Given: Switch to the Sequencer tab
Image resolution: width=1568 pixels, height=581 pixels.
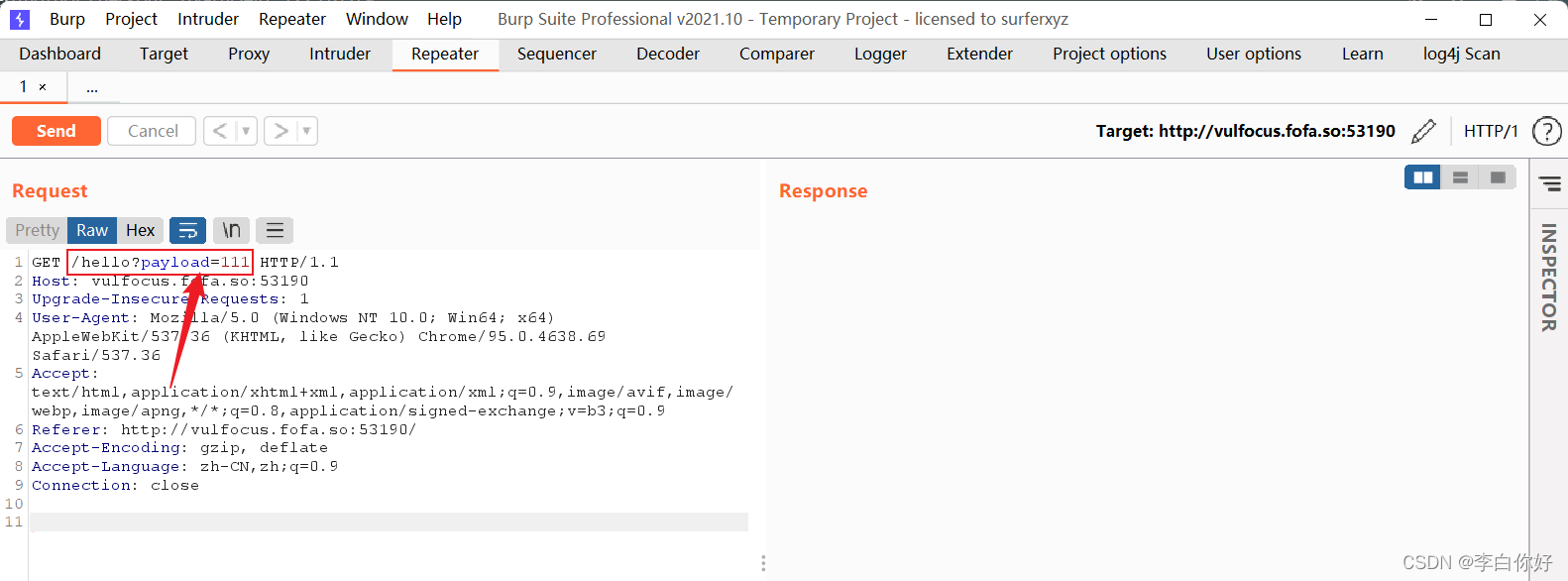Looking at the screenshot, I should coord(557,54).
